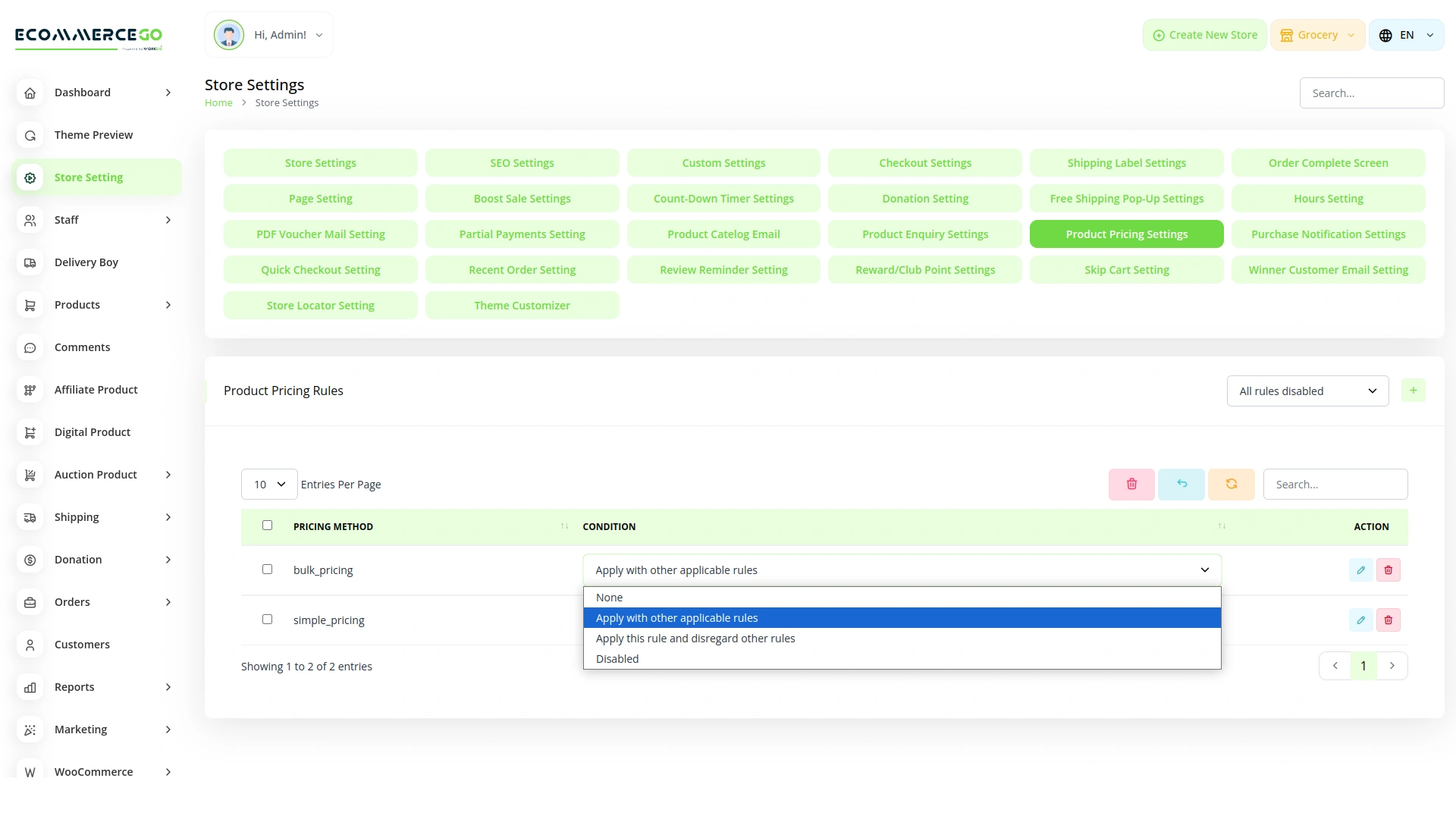Choose Disabled option in condition list
Viewport: 1456px width, 819px height.
point(617,659)
